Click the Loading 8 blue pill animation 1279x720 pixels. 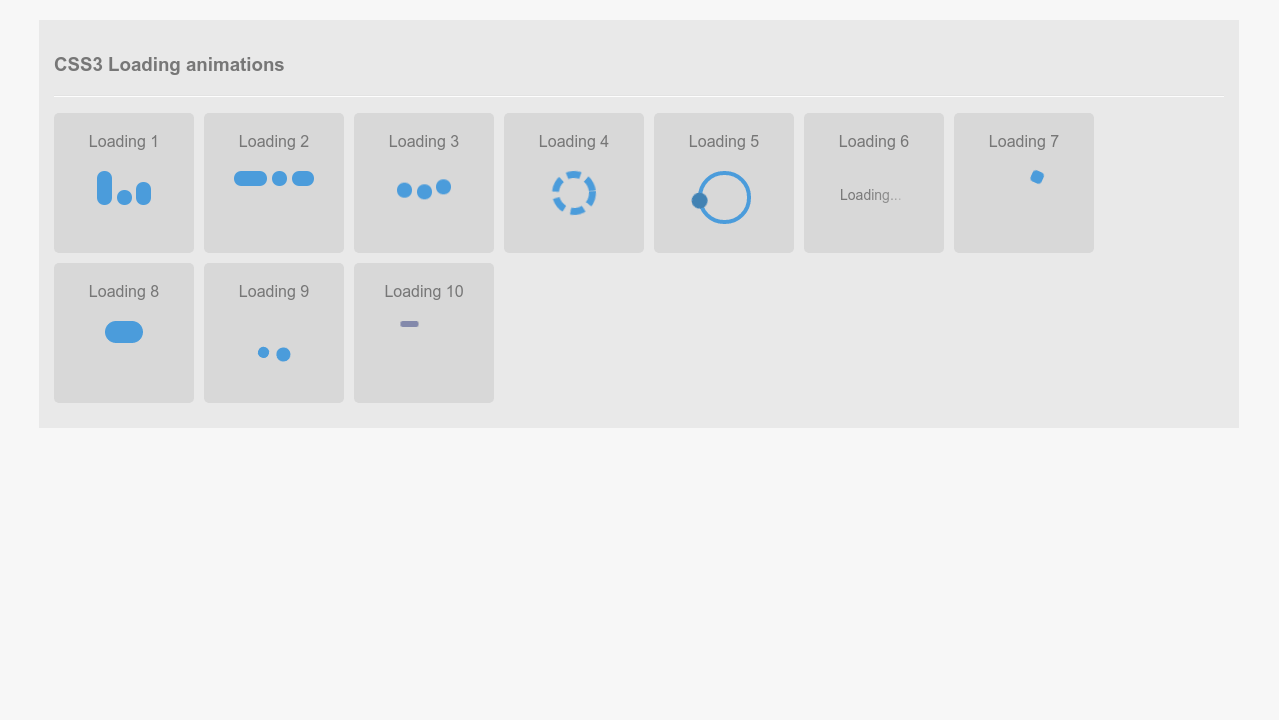pyautogui.click(x=124, y=332)
